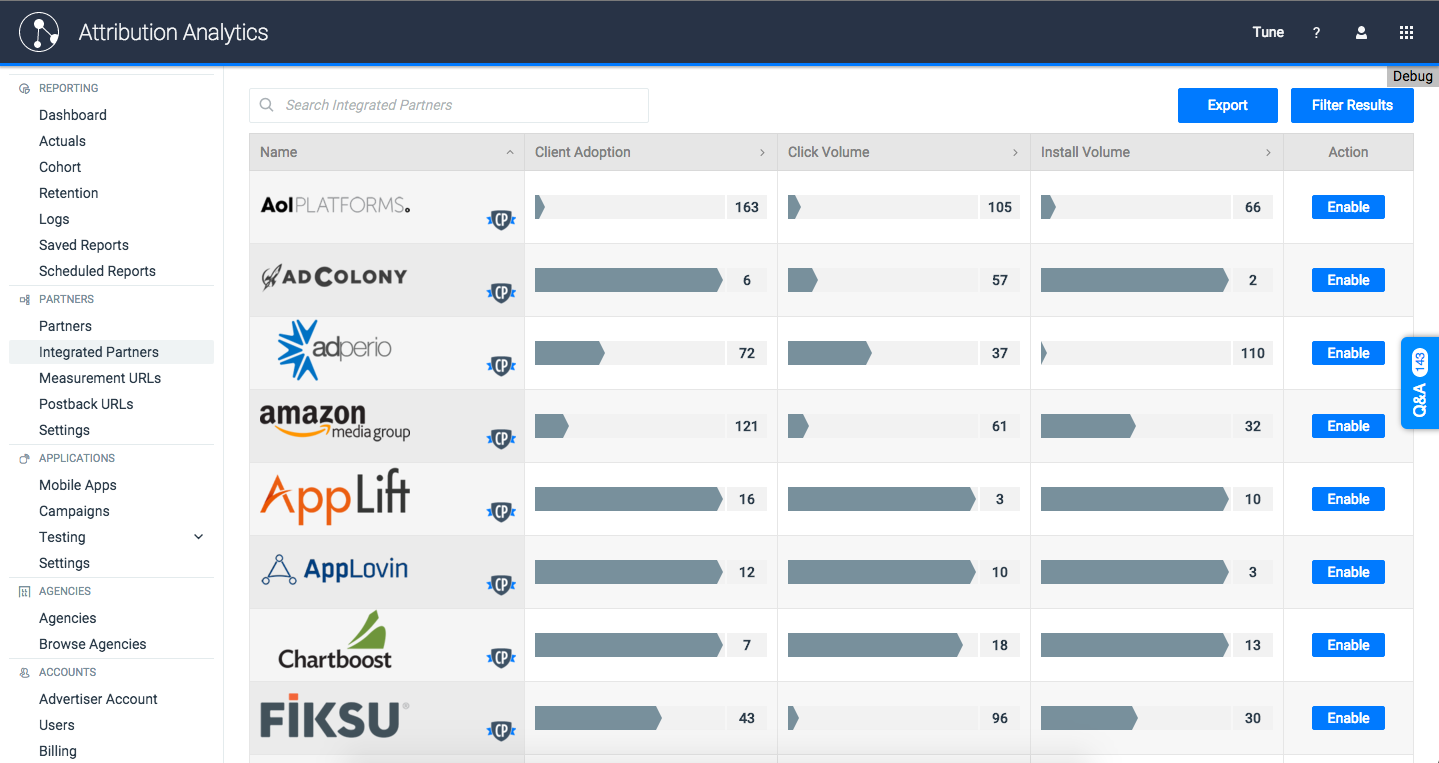Open Scheduled Reports
The height and width of the screenshot is (763, 1439).
tap(97, 271)
